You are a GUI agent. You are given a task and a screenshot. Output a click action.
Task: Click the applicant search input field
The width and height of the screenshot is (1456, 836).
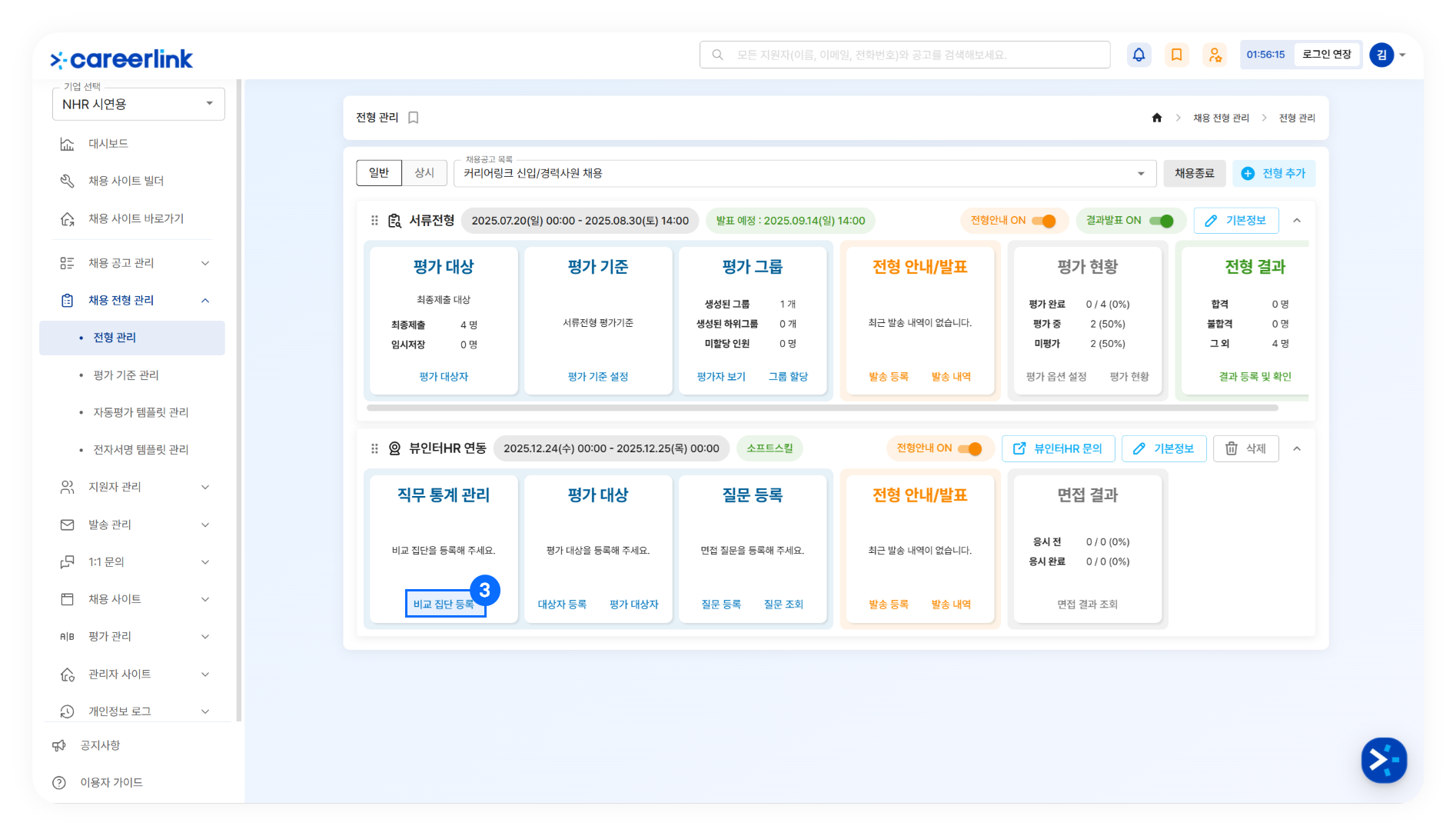coord(905,55)
